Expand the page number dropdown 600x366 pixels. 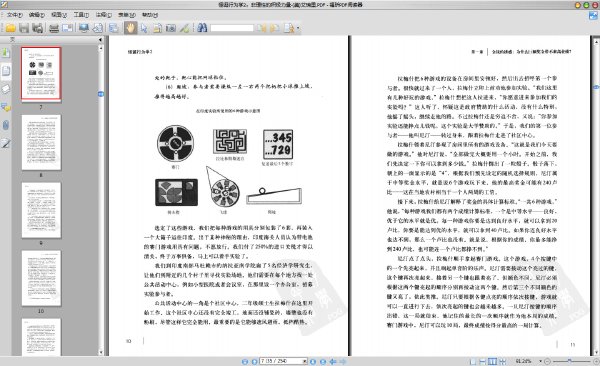pos(305,361)
